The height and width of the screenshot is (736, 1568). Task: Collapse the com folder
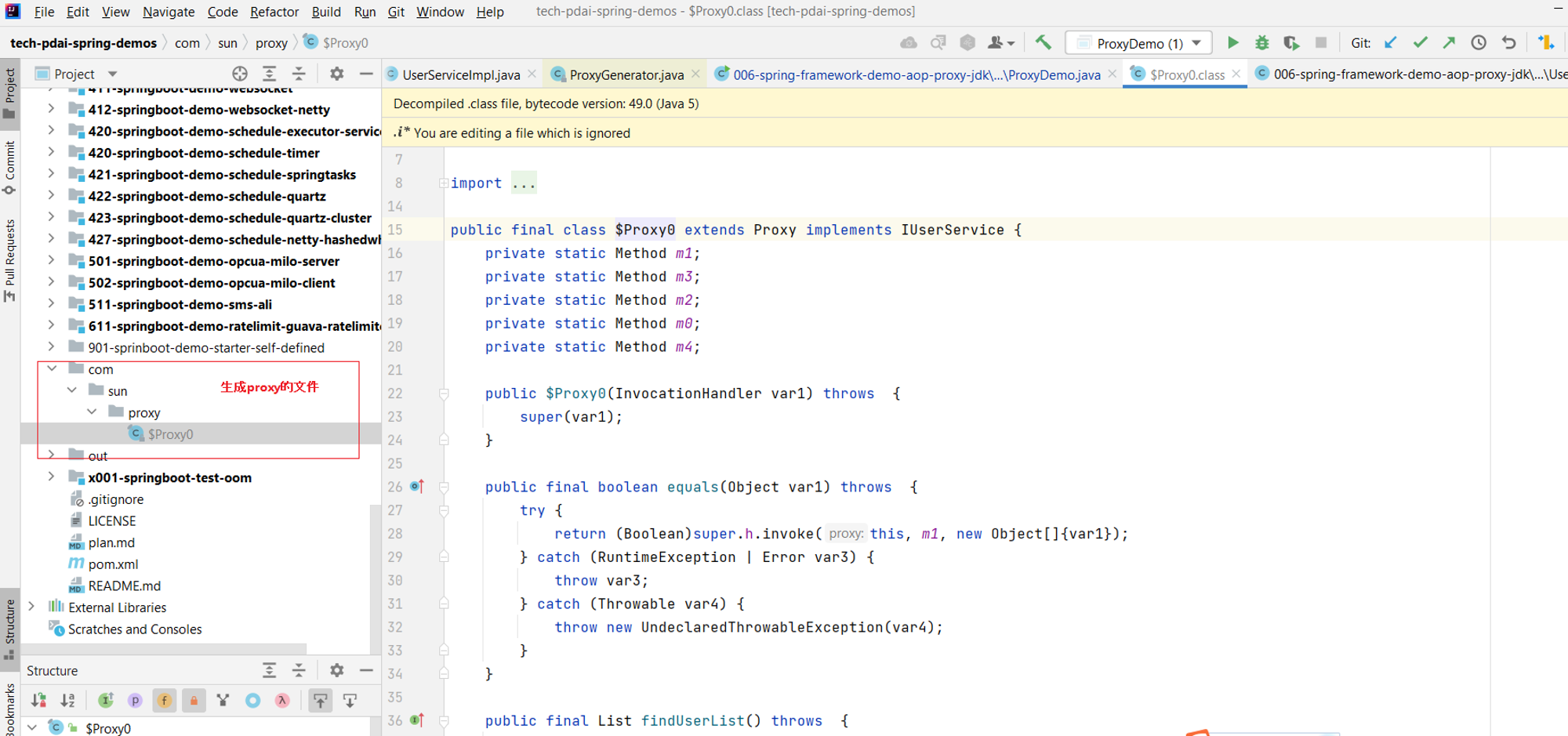pos(52,368)
